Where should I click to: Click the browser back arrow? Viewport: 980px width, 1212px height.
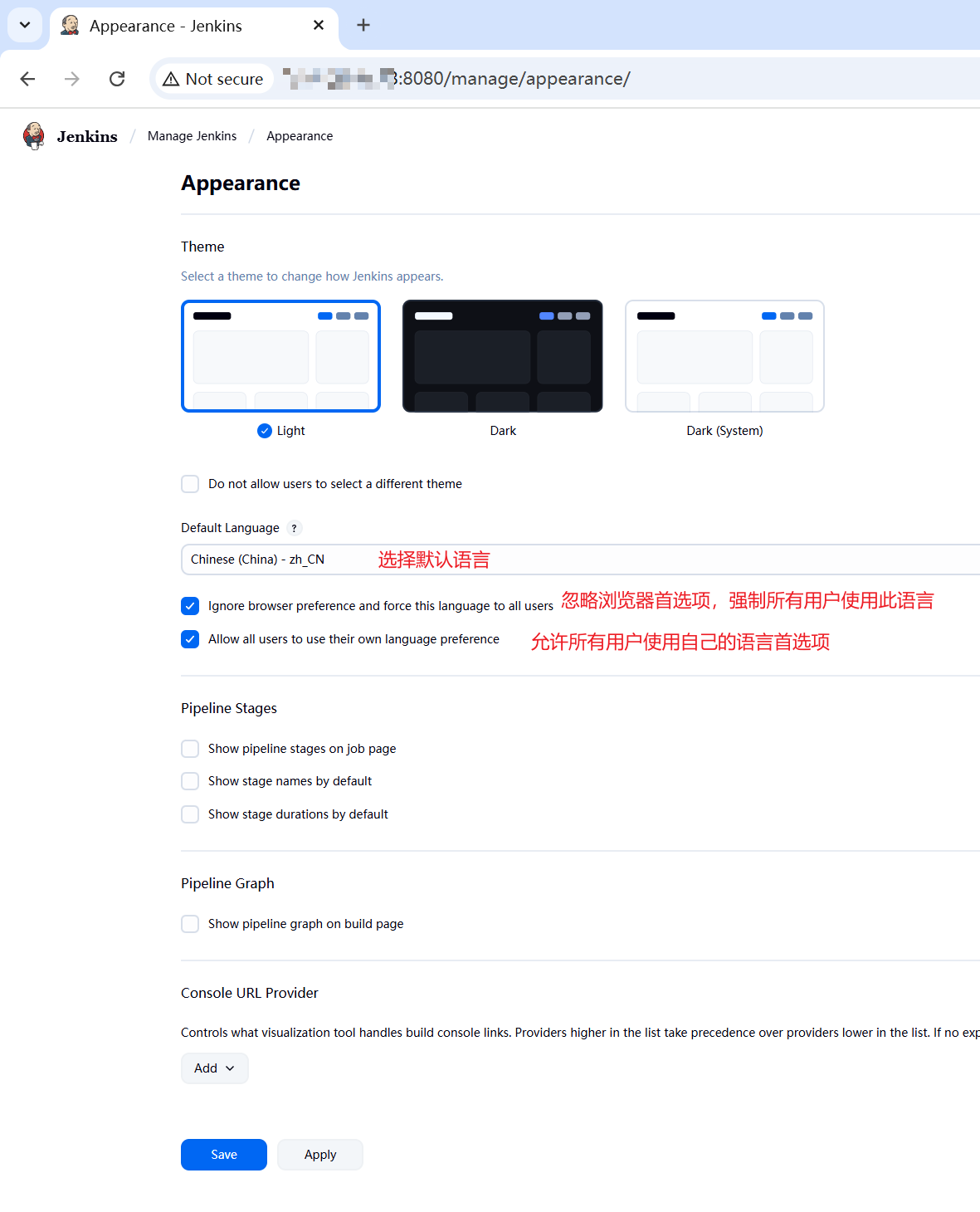(27, 79)
